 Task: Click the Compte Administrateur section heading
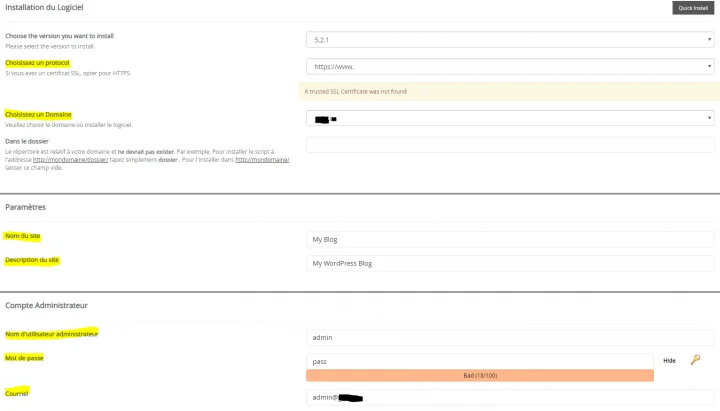(46, 305)
